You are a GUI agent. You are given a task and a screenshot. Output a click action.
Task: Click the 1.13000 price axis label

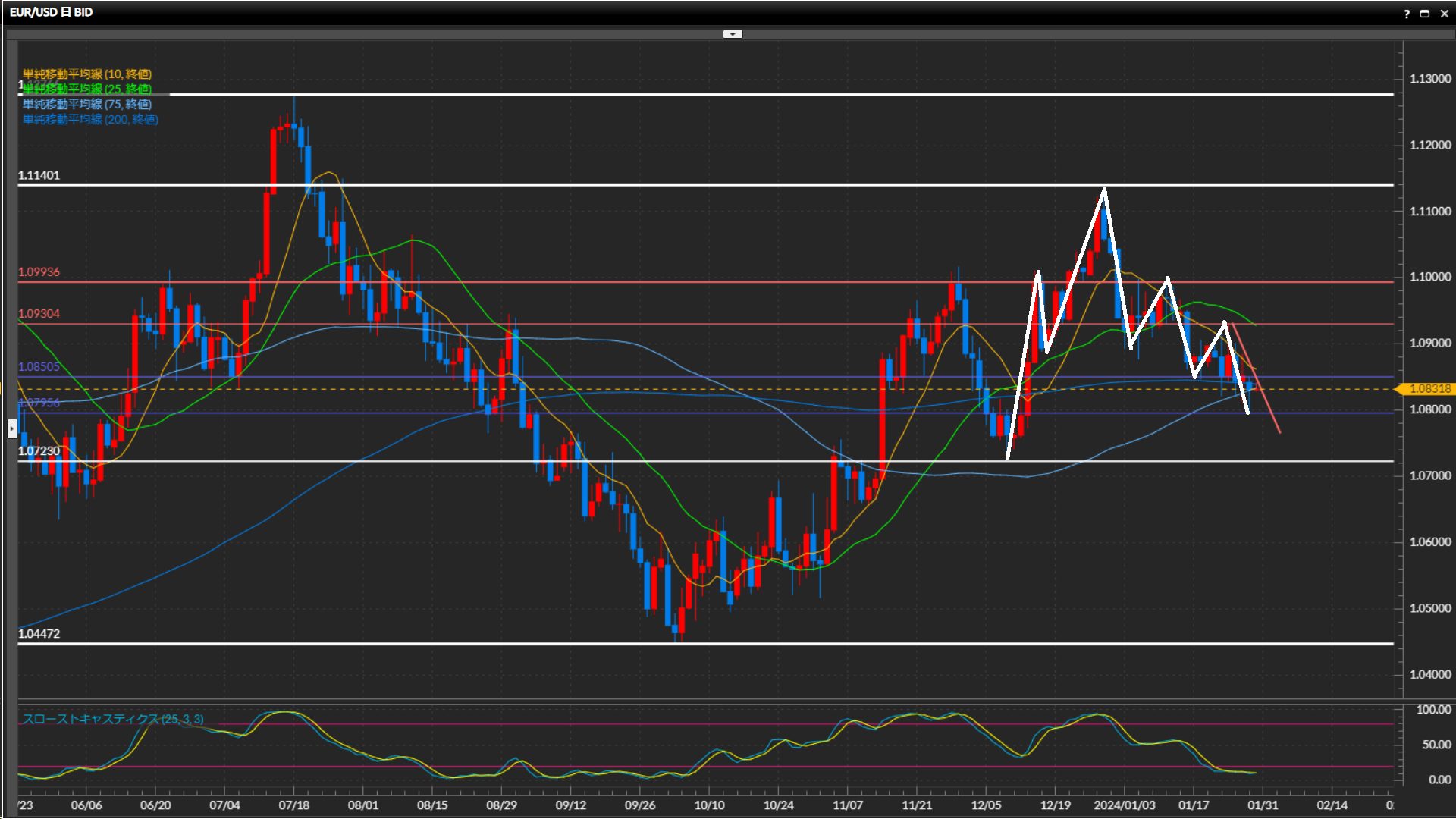coord(1429,79)
